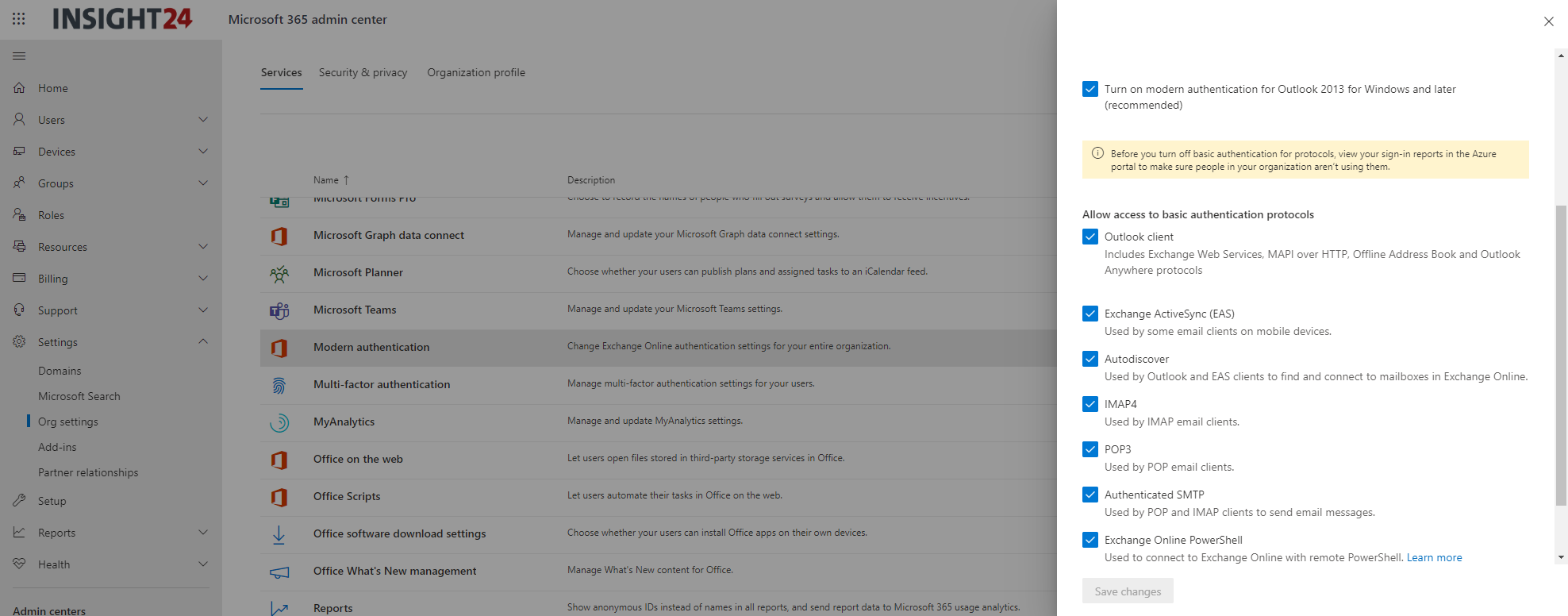Switch to Organization profile tab

476,72
